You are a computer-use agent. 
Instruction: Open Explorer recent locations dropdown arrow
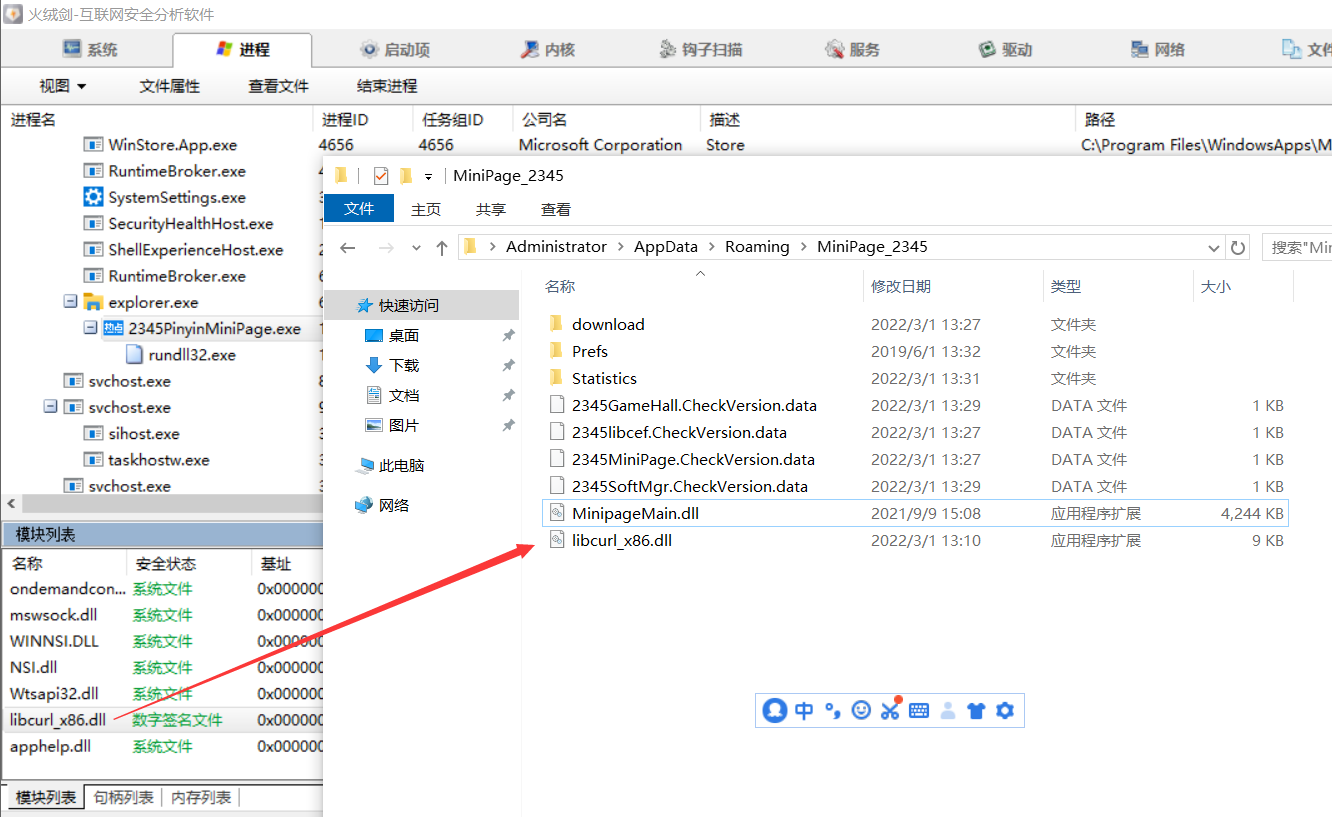[x=416, y=248]
